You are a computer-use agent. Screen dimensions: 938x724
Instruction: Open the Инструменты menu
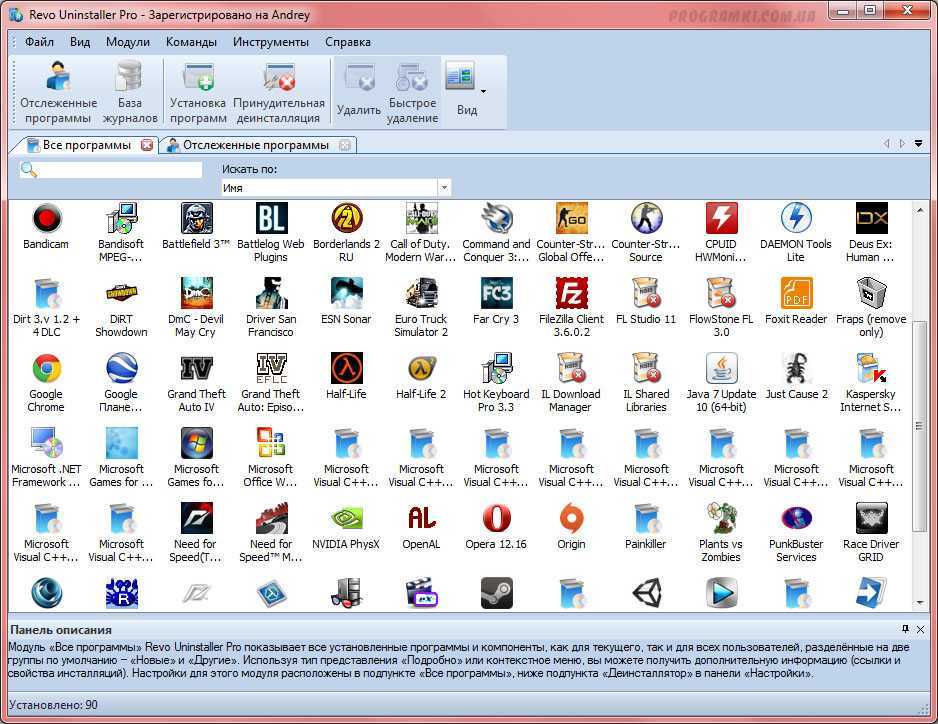[271, 42]
